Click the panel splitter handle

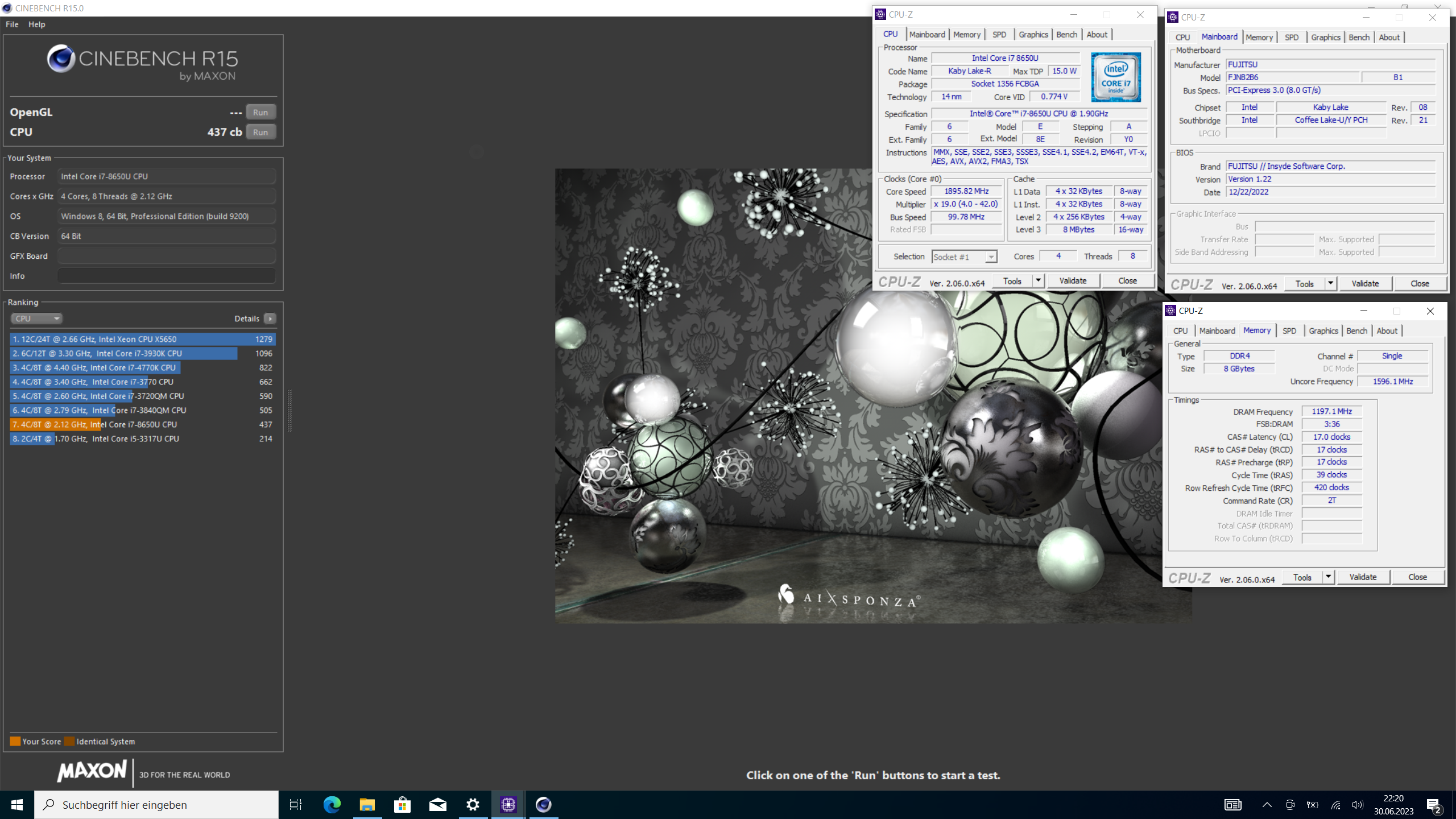(290, 411)
